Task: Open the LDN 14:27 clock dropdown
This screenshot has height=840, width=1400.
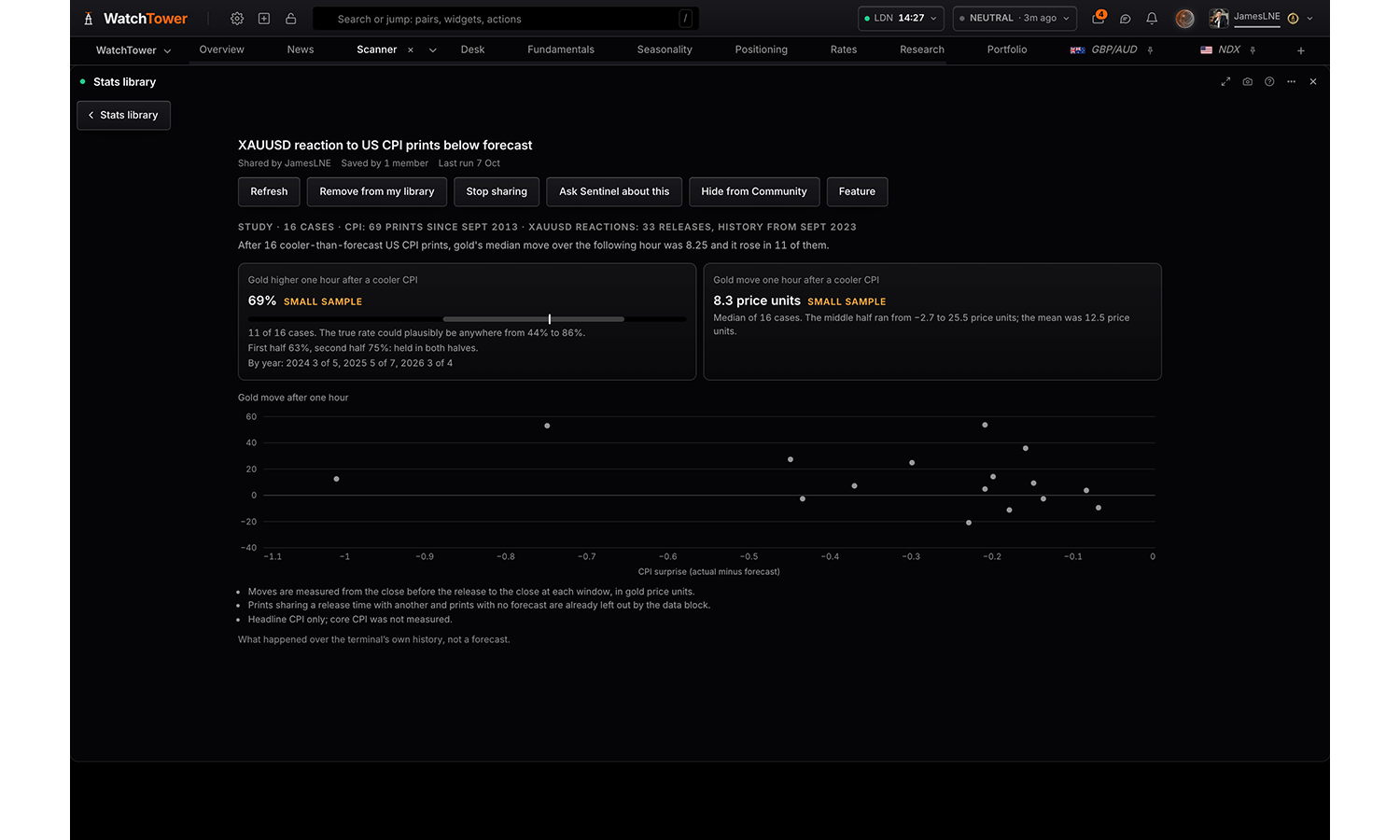Action: pos(901,19)
